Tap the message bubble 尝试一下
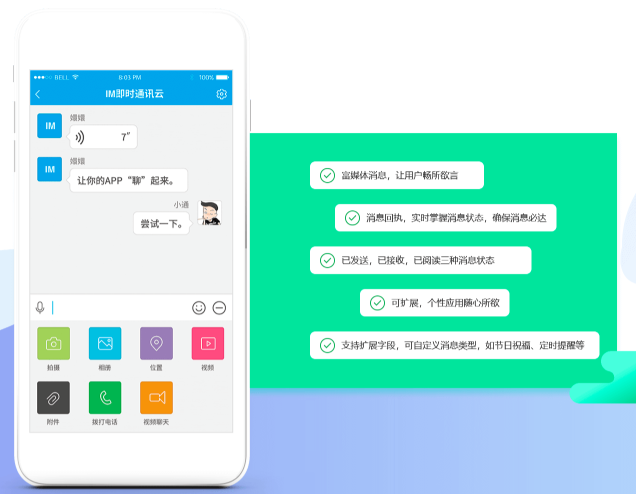636x494 pixels. (162, 223)
